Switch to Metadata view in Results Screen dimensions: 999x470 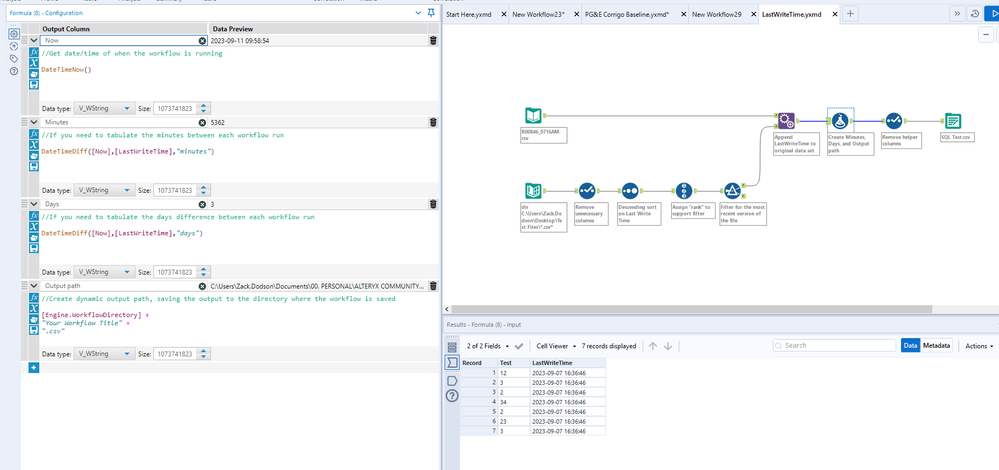(936, 345)
